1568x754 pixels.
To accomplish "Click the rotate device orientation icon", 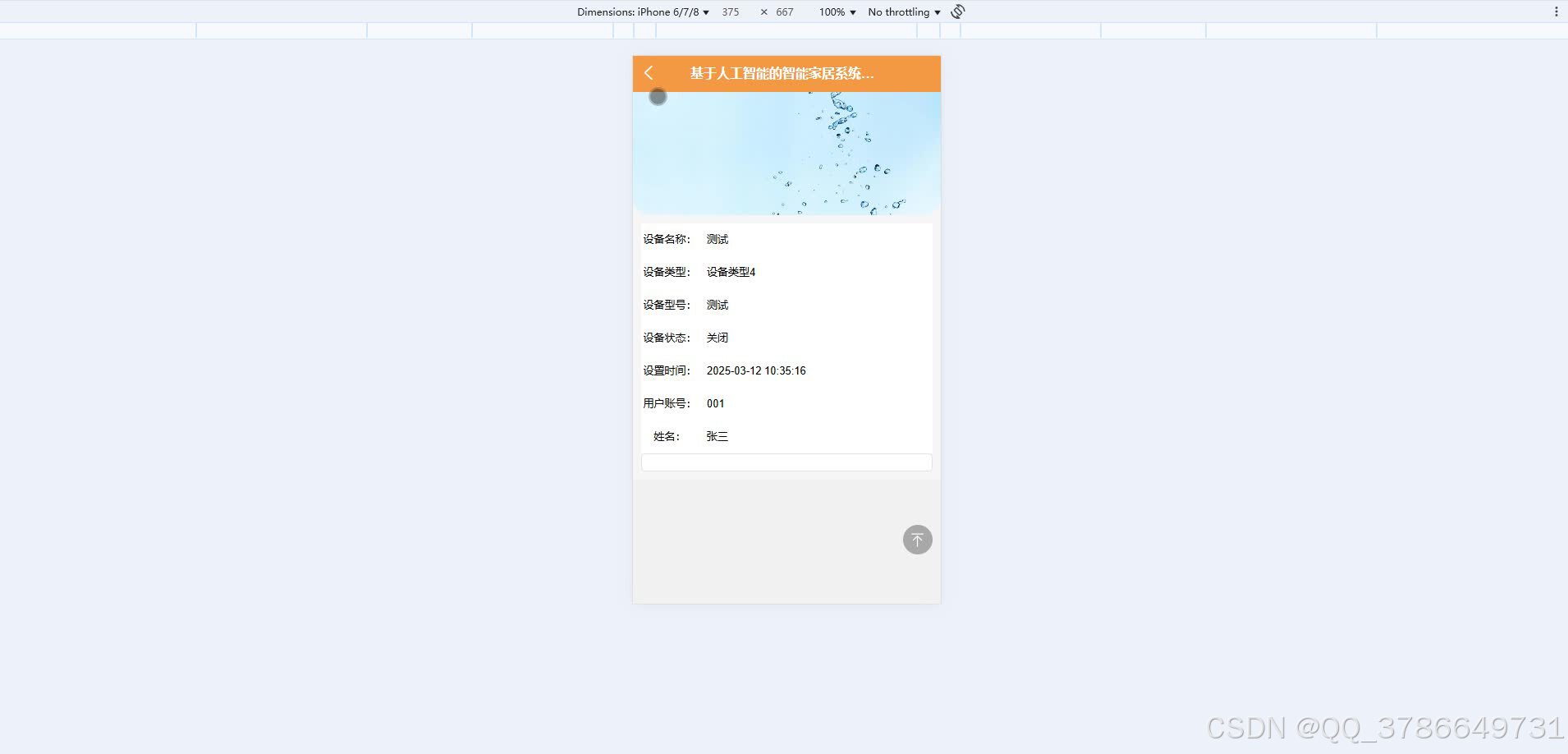I will click(957, 11).
